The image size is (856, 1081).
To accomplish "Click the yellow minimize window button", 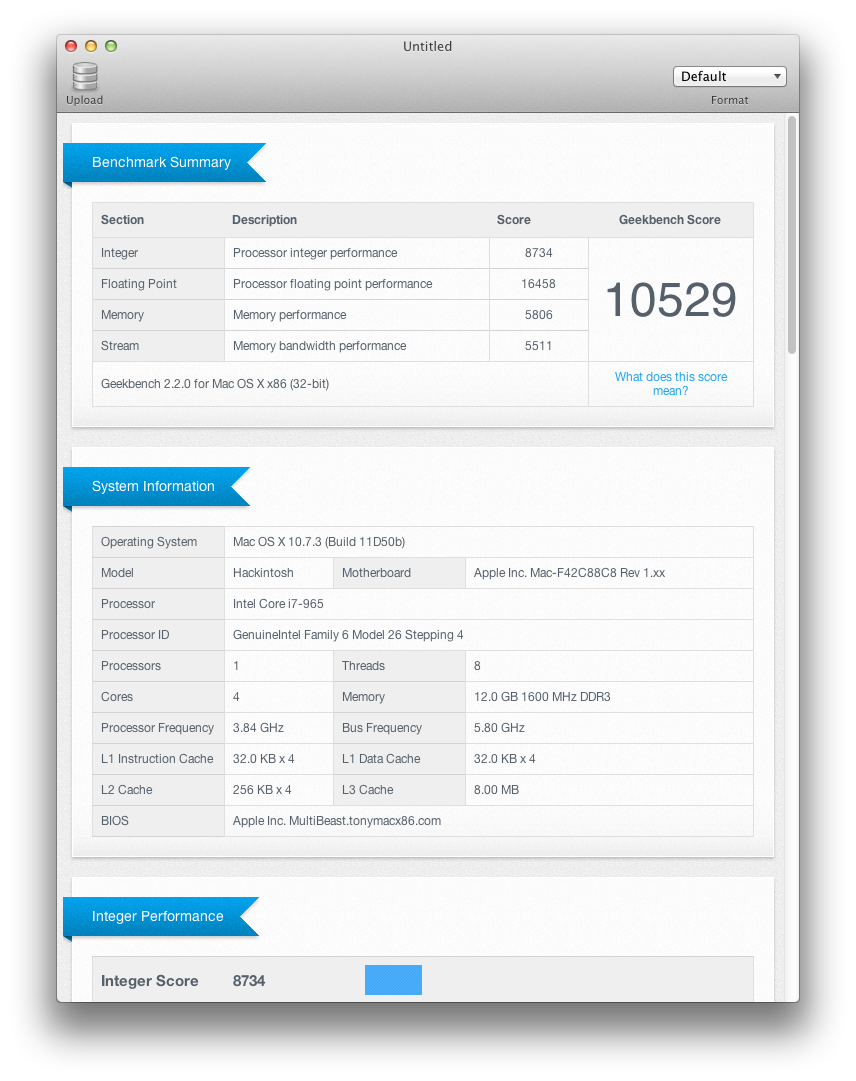I will (91, 46).
